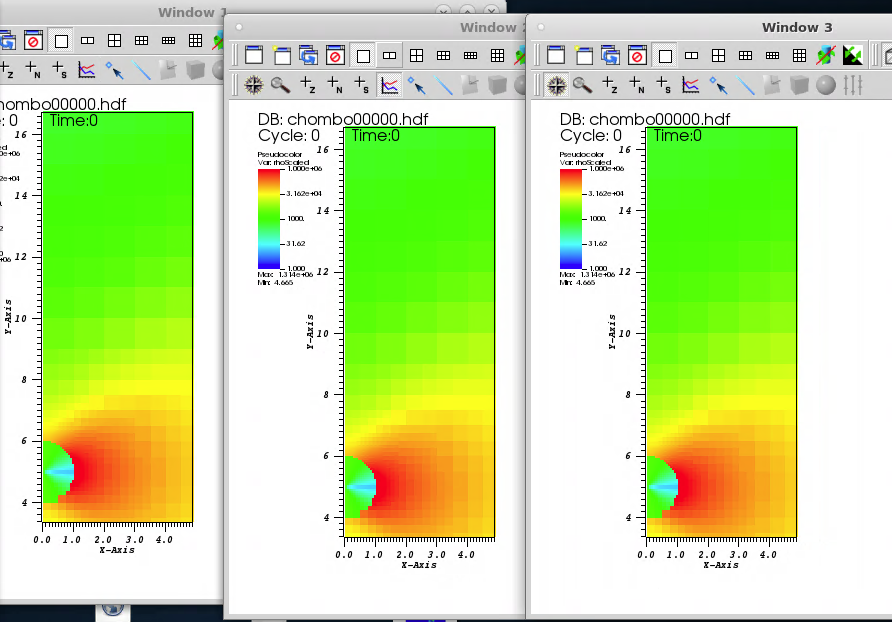
Task: Switch to Zoom mode in Window 3
Action: pos(583,85)
